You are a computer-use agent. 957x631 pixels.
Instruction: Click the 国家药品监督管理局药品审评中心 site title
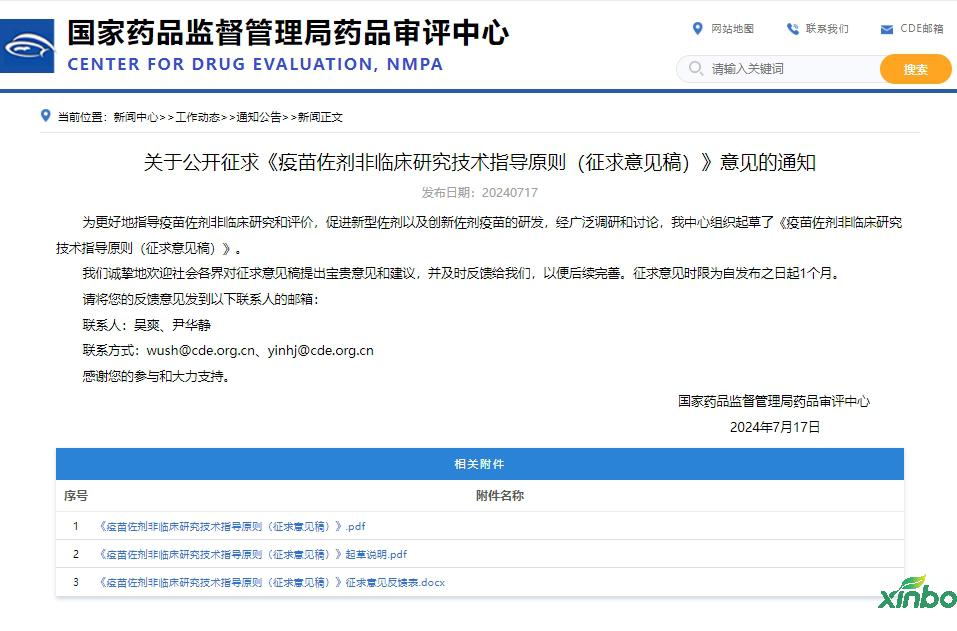tap(288, 33)
